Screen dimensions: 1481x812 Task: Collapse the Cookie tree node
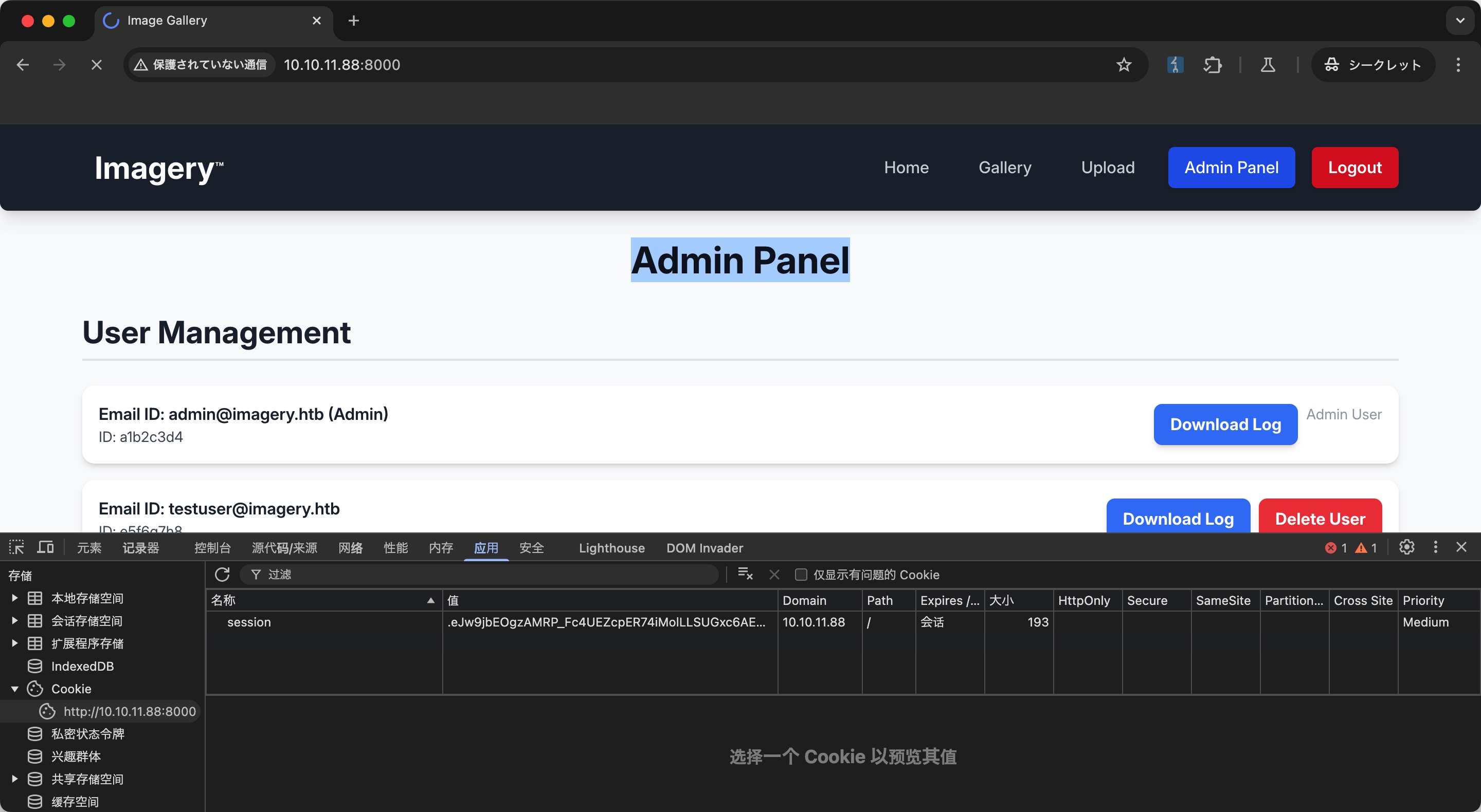click(15, 689)
